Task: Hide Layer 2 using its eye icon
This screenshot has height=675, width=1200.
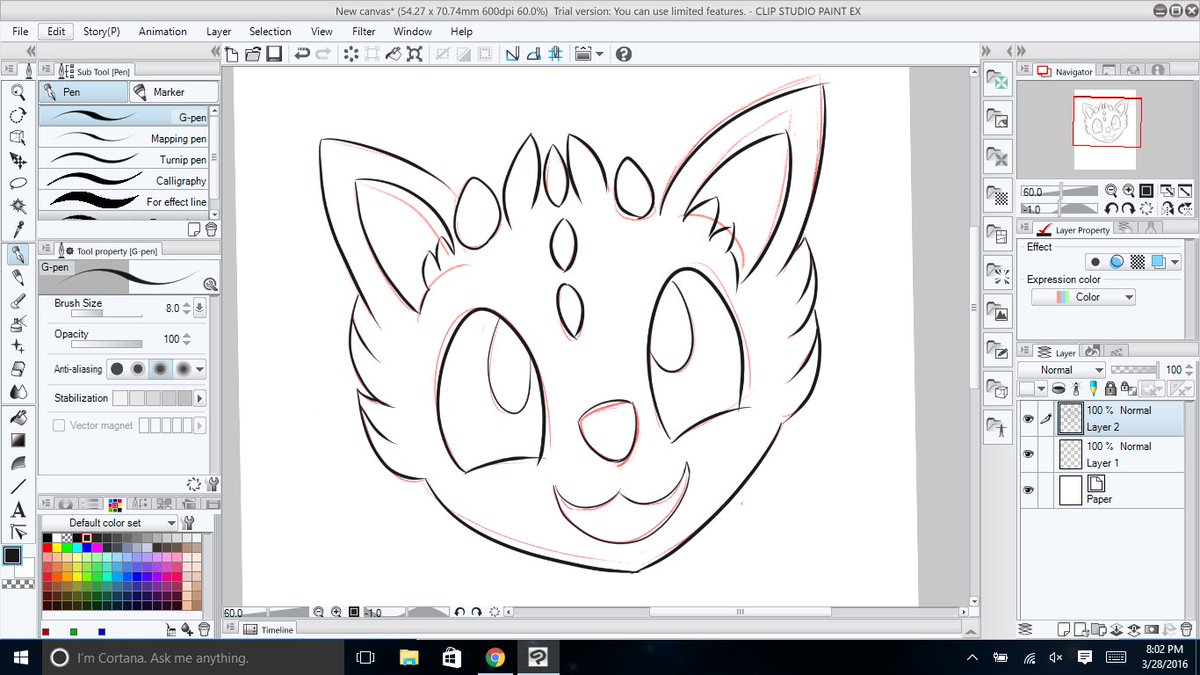Action: click(1028, 419)
